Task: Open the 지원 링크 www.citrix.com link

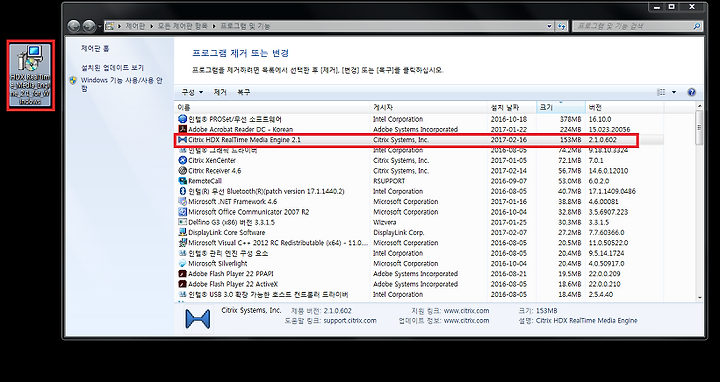Action: [x=467, y=311]
